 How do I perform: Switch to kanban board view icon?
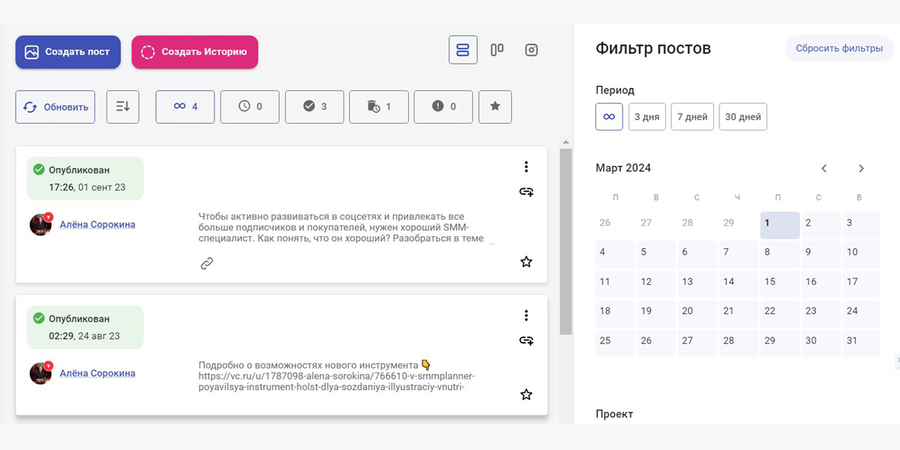(x=497, y=50)
